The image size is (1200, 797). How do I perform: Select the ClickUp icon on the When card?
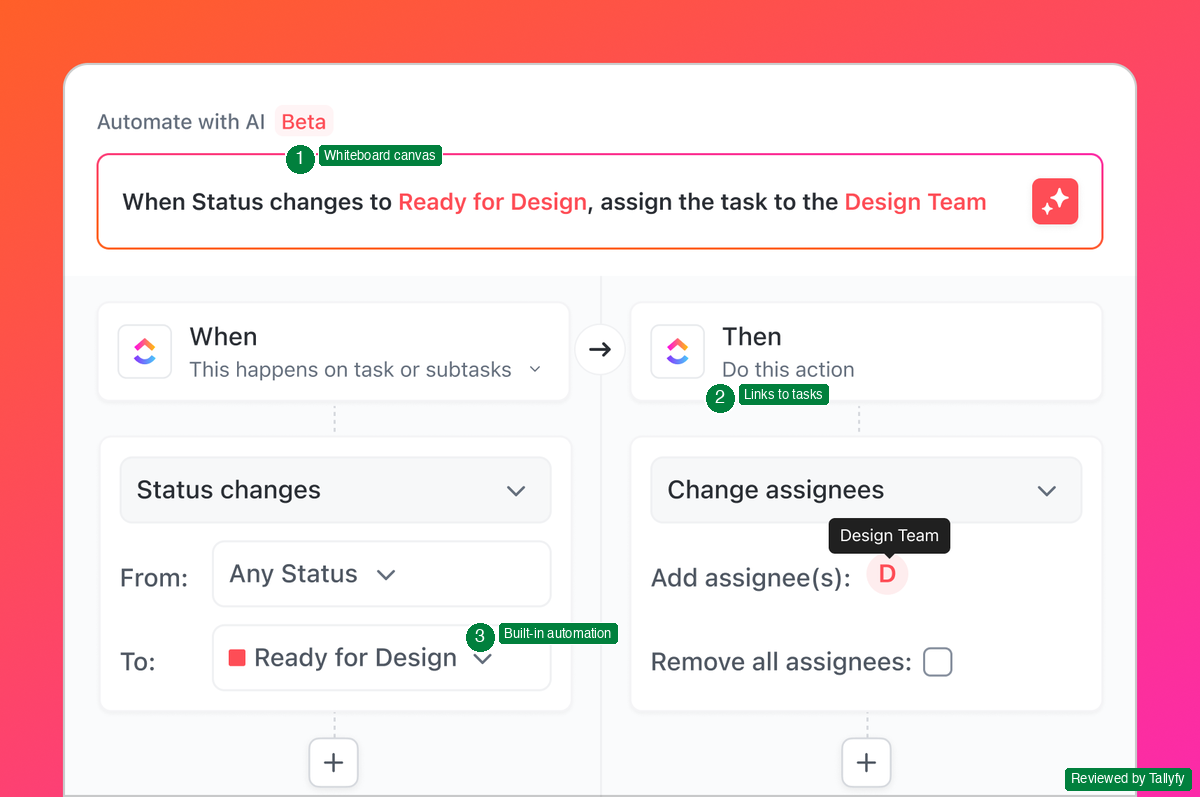click(144, 351)
